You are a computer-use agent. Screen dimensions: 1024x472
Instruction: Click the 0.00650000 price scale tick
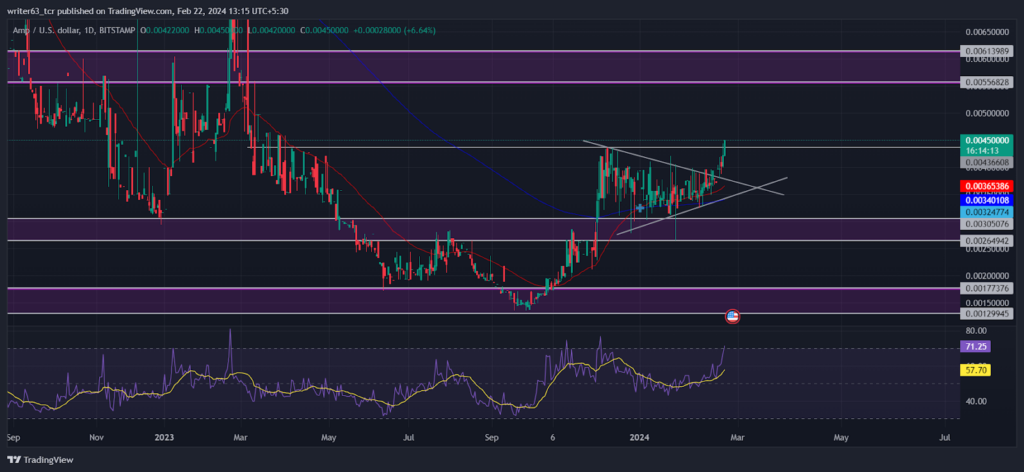click(x=987, y=31)
